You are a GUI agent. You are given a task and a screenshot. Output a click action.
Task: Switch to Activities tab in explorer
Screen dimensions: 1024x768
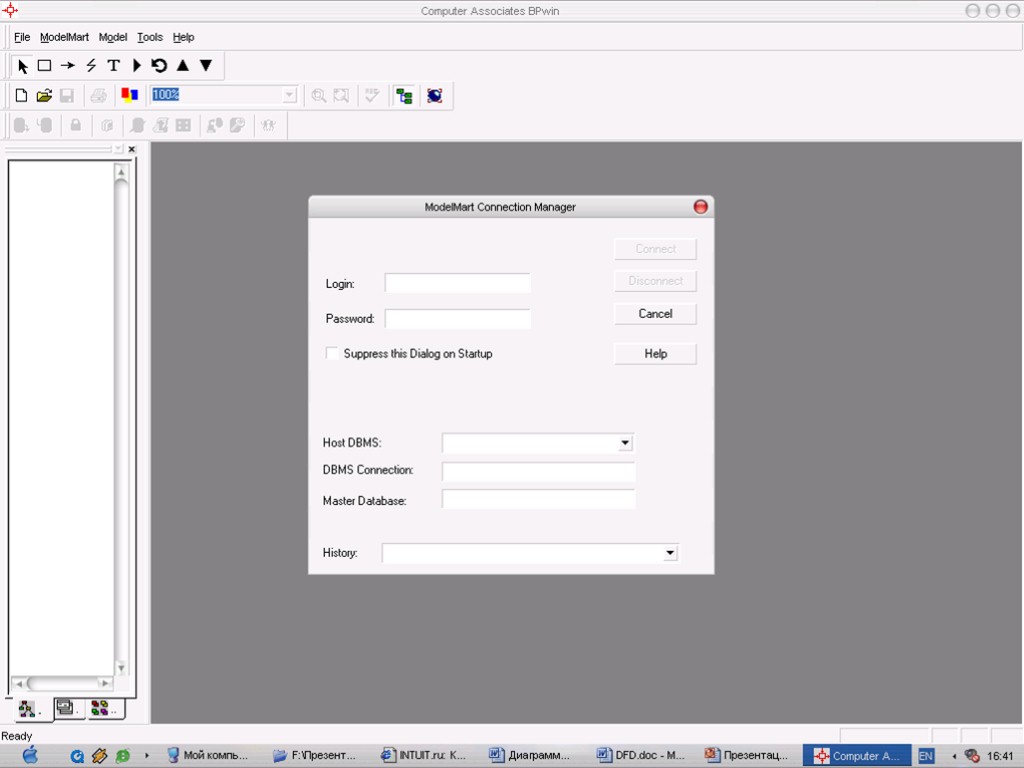coord(29,709)
